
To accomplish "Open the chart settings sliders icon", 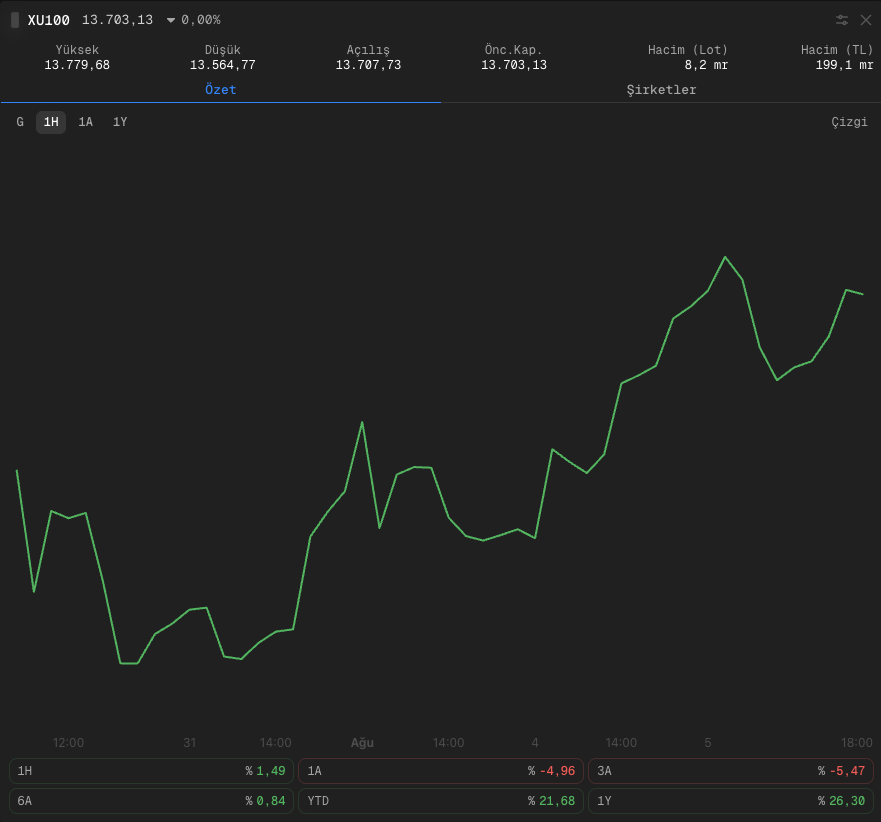I will (x=842, y=20).
